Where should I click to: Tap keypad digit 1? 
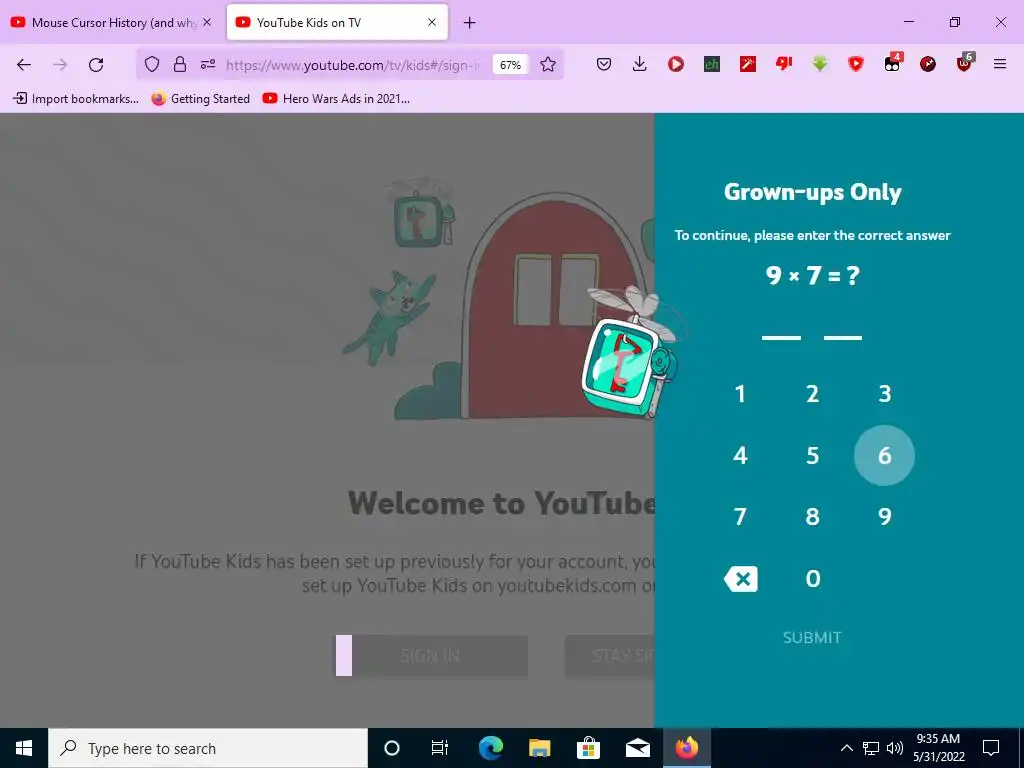740,394
